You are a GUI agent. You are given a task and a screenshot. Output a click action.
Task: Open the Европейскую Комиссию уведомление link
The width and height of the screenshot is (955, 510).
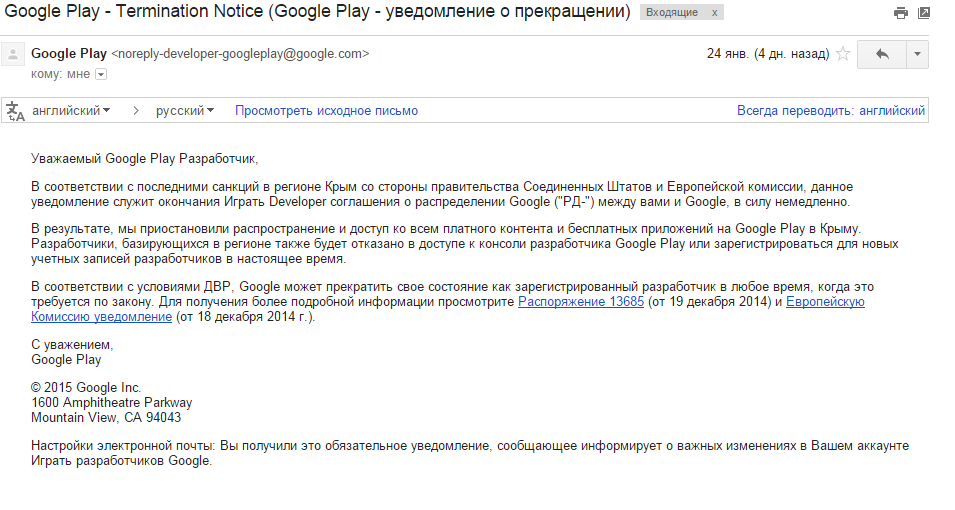(x=825, y=302)
